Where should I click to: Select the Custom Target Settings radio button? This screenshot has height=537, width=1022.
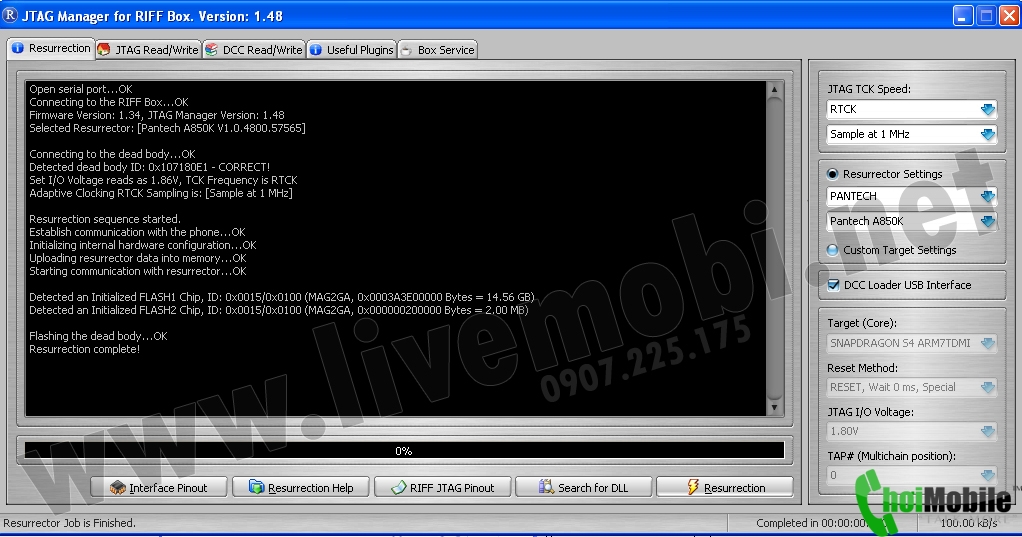(x=832, y=250)
